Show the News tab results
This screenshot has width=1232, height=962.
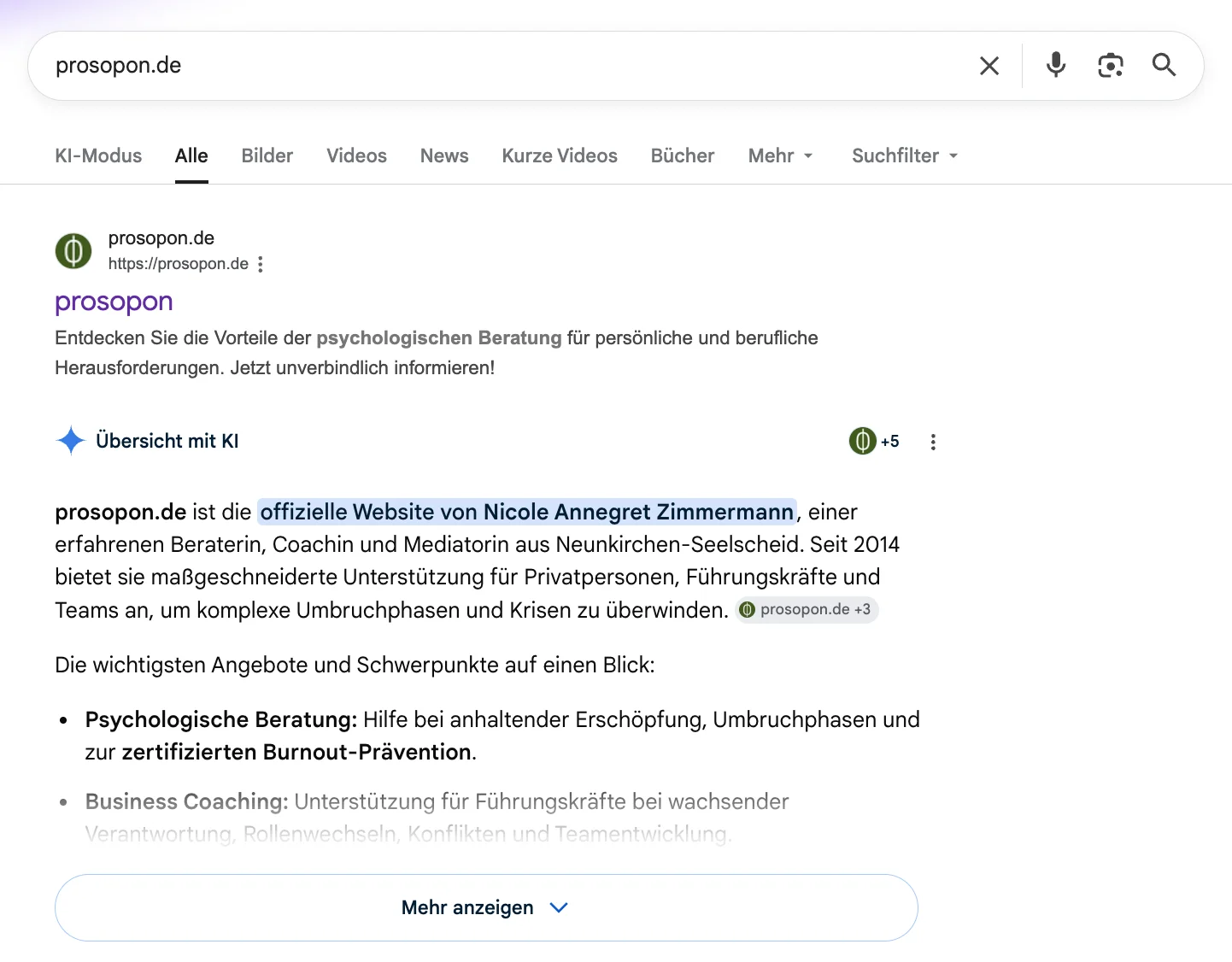coord(444,155)
